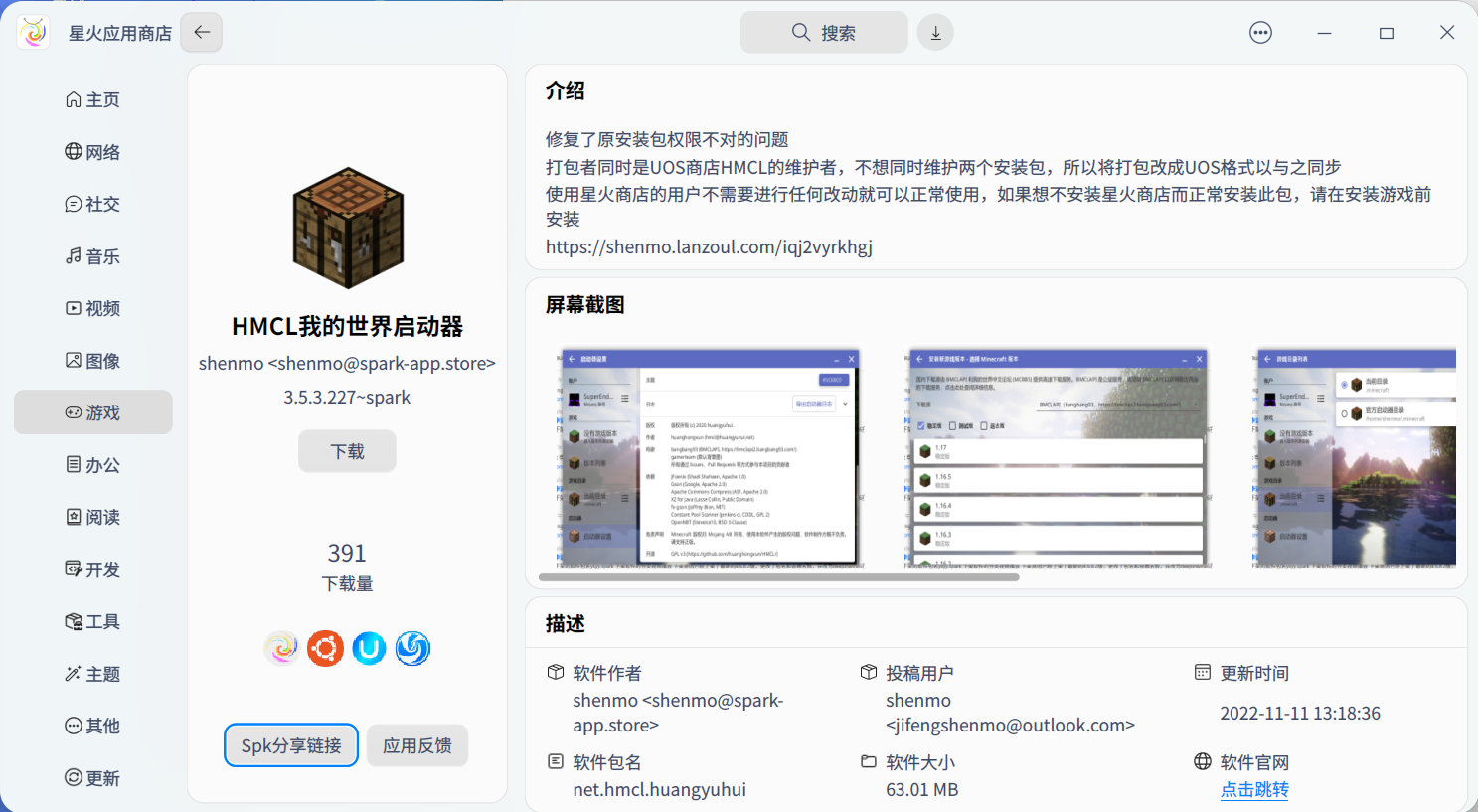Click the 搜索 search box
Screen dimensions: 1478x812
coord(824,33)
